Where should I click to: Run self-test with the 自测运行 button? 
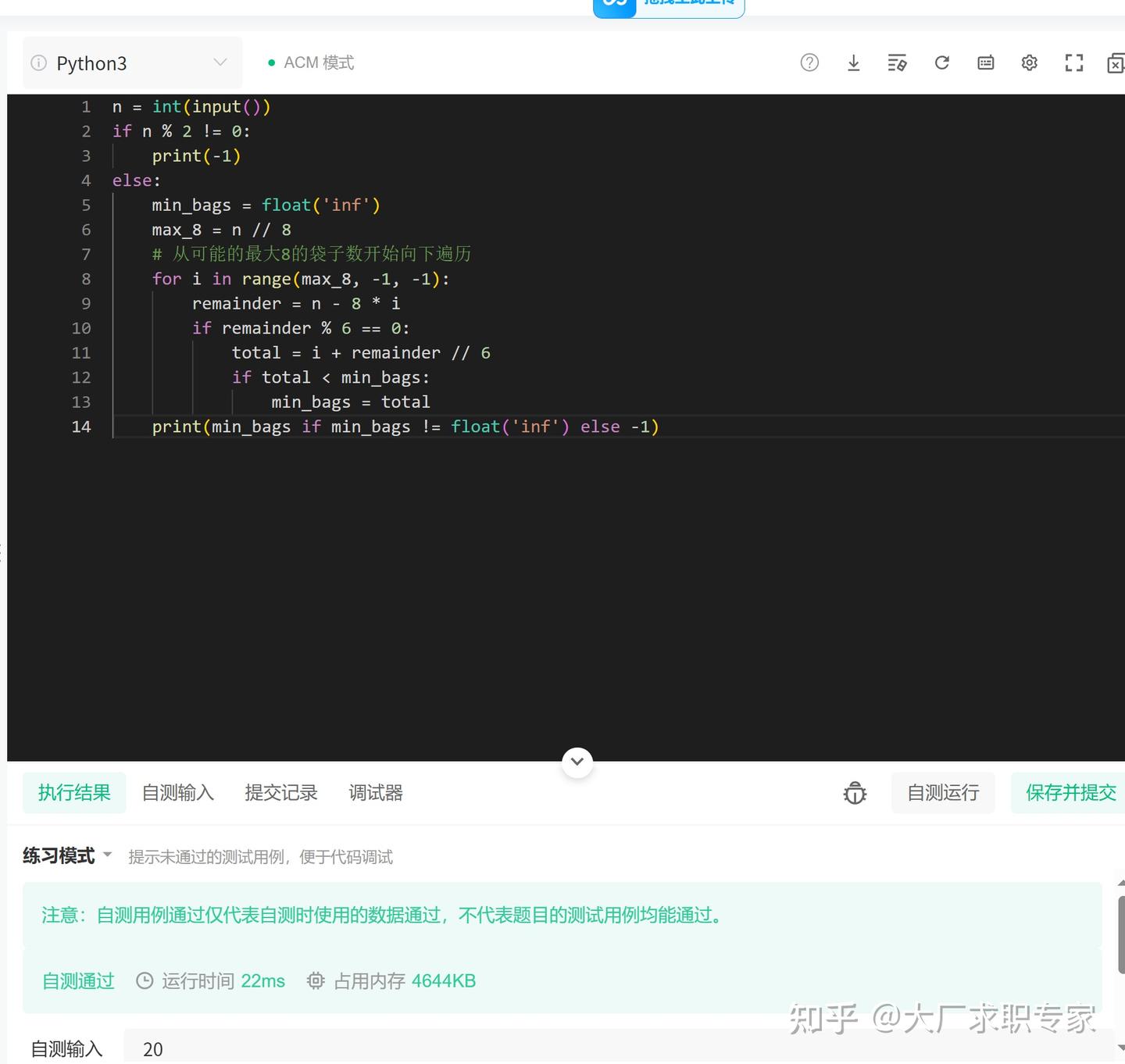click(x=942, y=792)
